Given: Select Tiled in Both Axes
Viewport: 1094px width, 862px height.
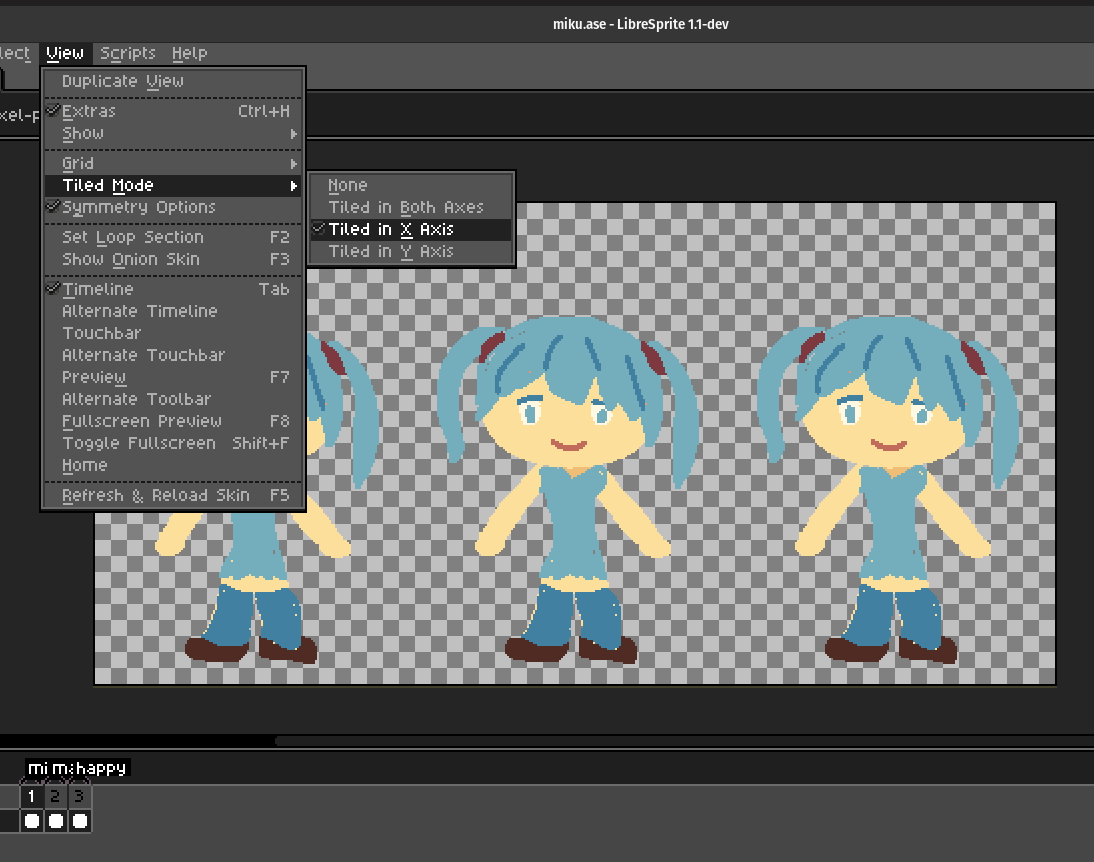Looking at the screenshot, I should pyautogui.click(x=411, y=207).
